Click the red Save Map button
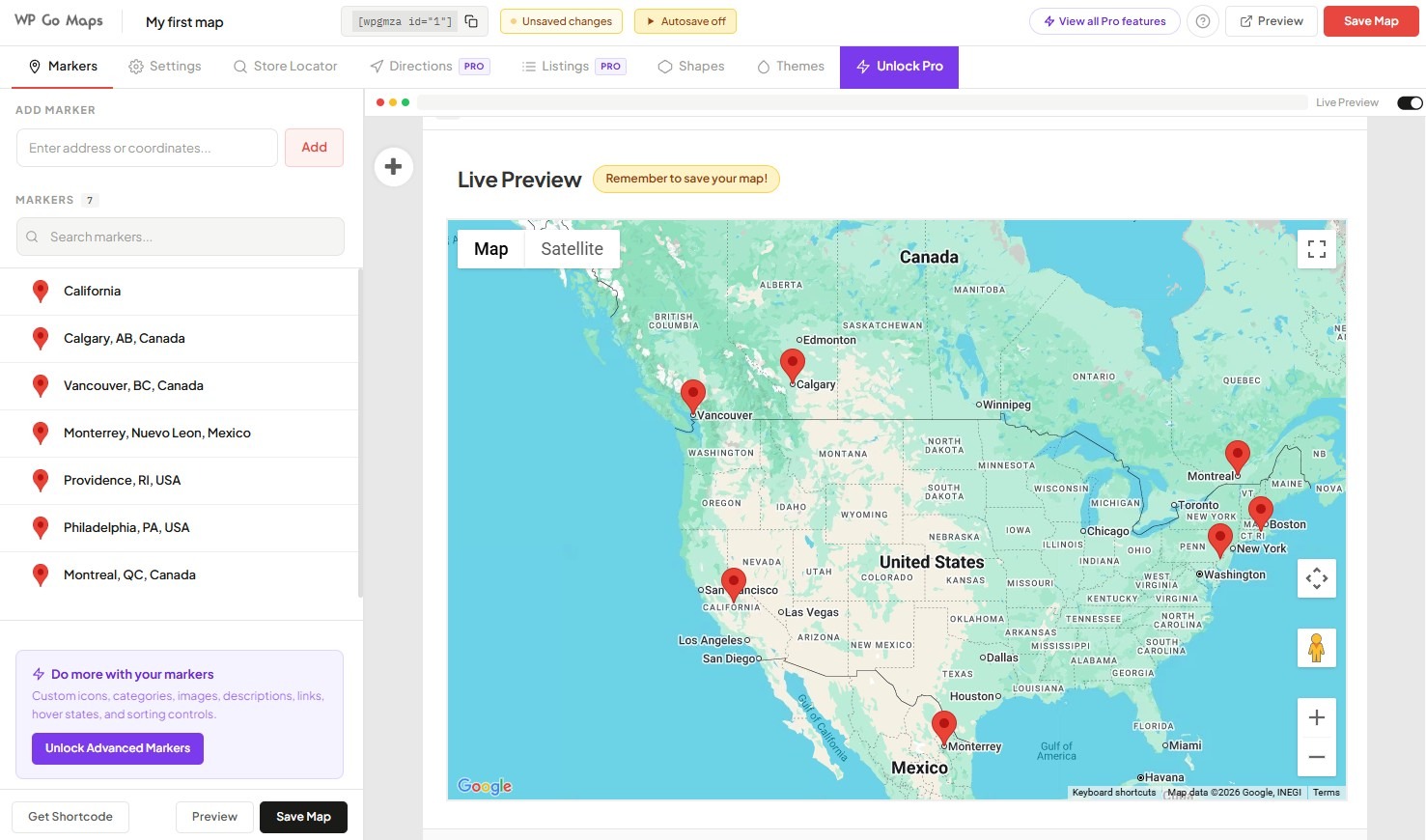1426x840 pixels. [1371, 21]
